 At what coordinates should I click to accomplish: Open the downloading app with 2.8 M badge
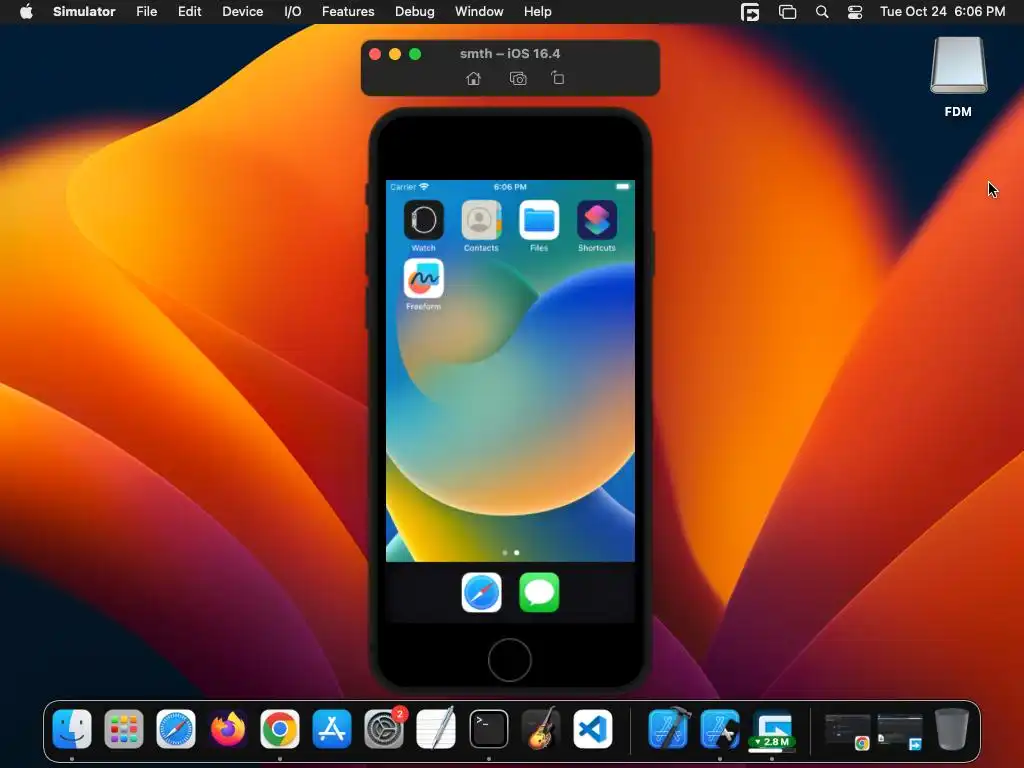click(773, 730)
